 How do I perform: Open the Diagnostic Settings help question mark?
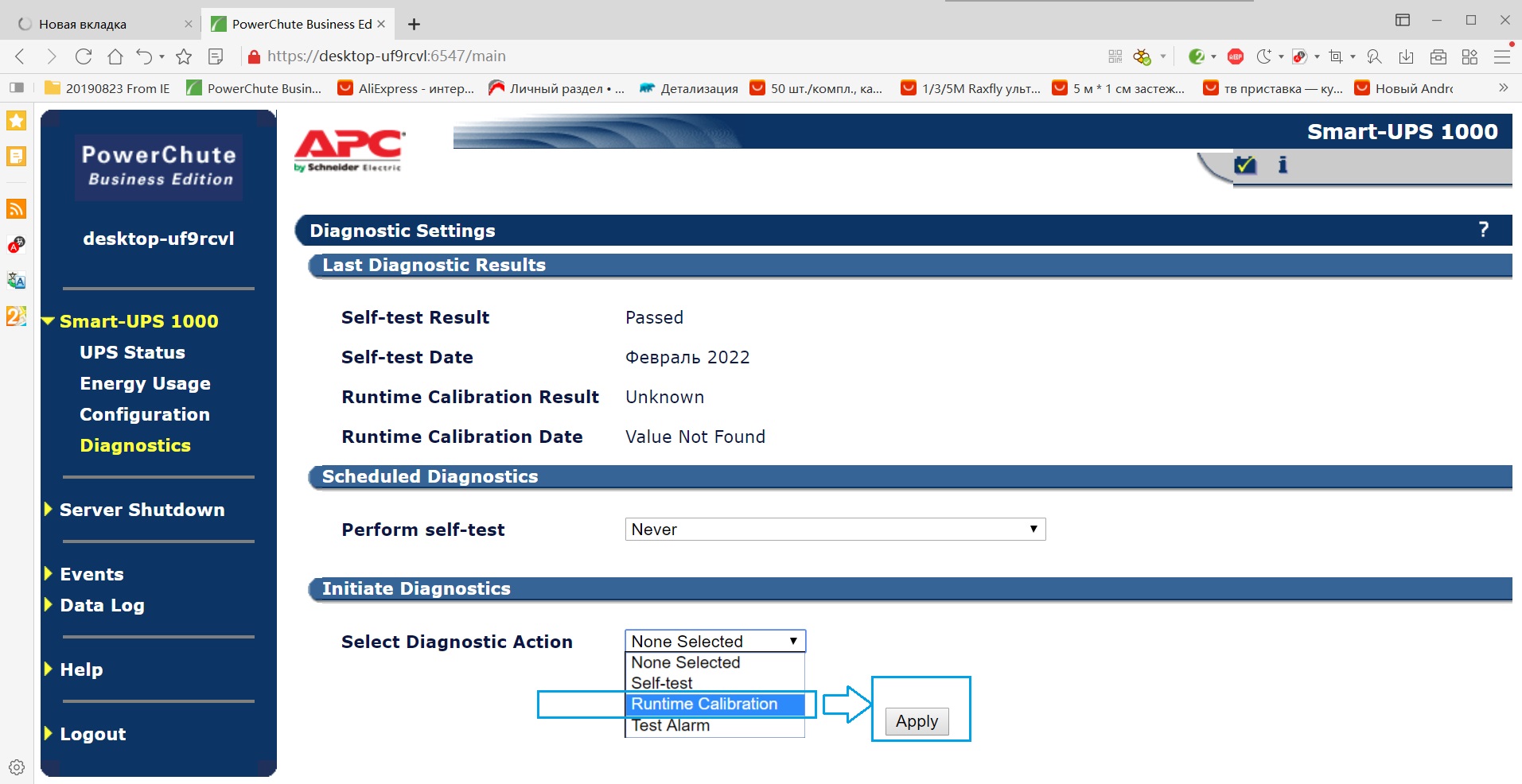[x=1483, y=230]
